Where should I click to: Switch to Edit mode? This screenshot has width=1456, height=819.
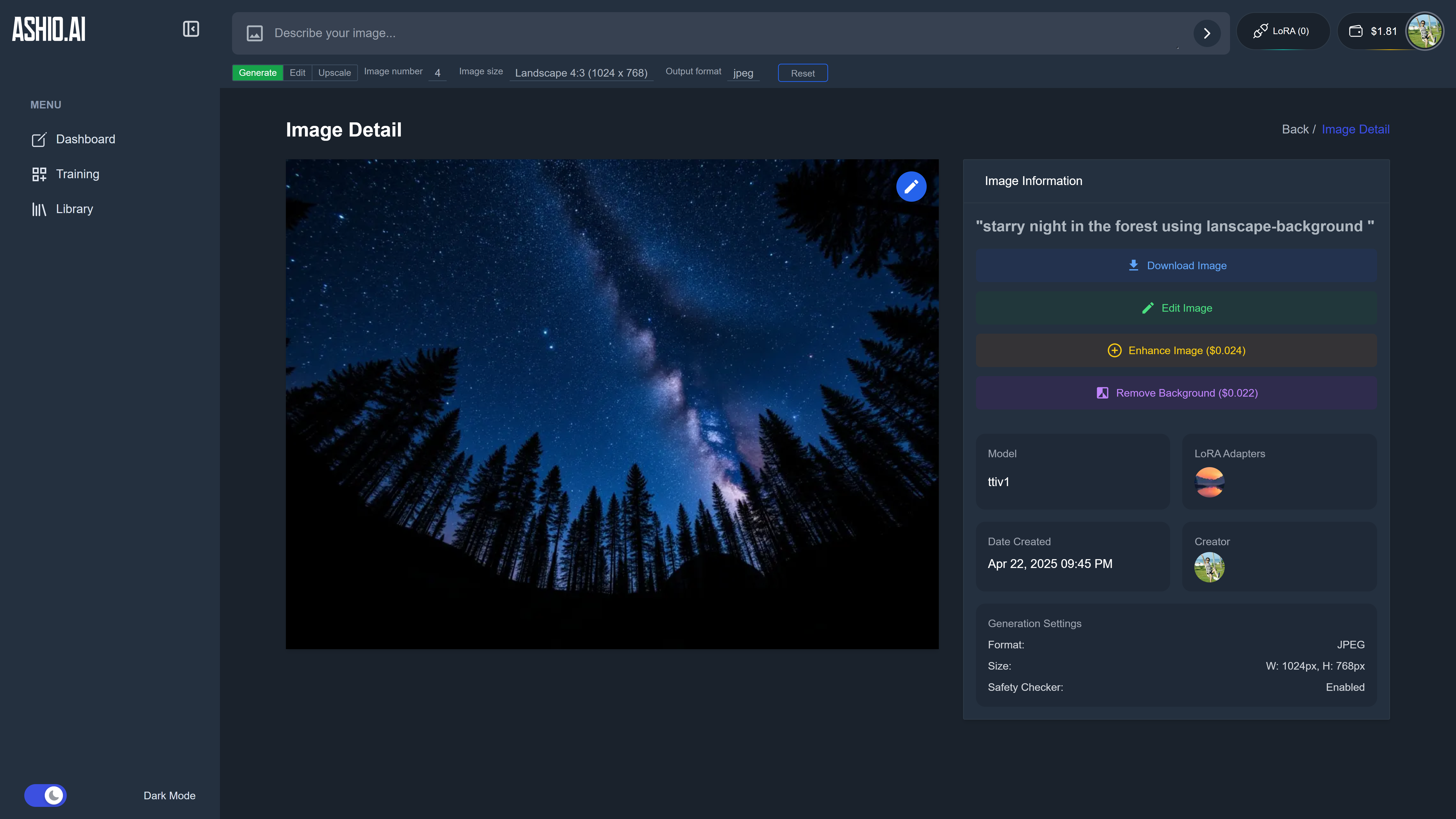click(x=297, y=73)
